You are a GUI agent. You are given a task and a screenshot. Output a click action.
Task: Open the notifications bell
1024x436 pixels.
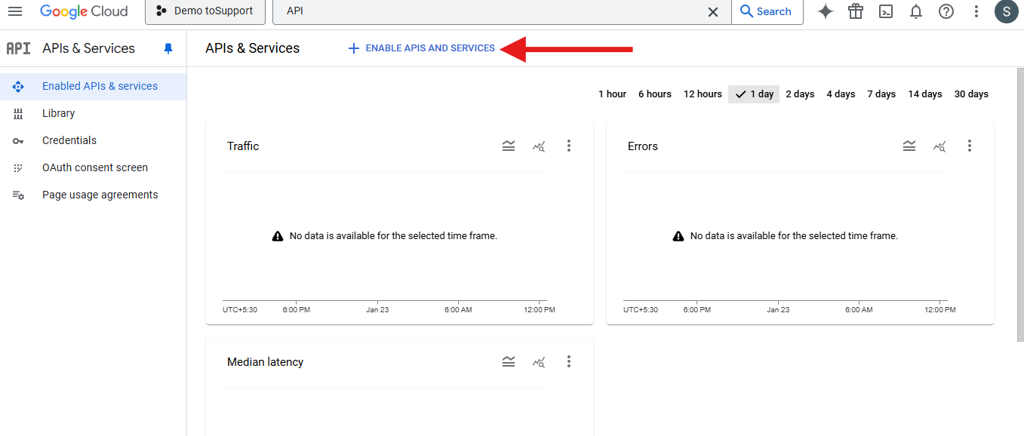pyautogui.click(x=916, y=12)
